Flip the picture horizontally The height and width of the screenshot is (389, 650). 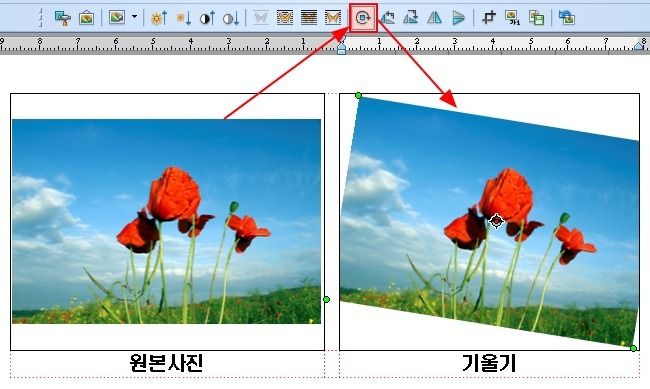coord(434,18)
